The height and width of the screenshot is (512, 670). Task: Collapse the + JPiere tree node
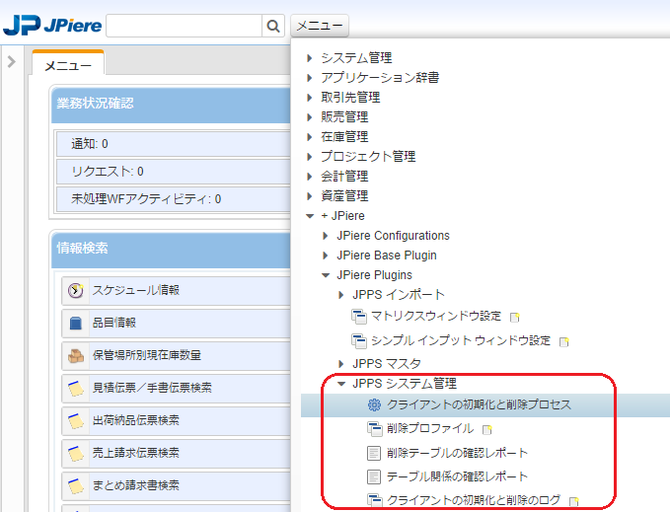tap(310, 216)
